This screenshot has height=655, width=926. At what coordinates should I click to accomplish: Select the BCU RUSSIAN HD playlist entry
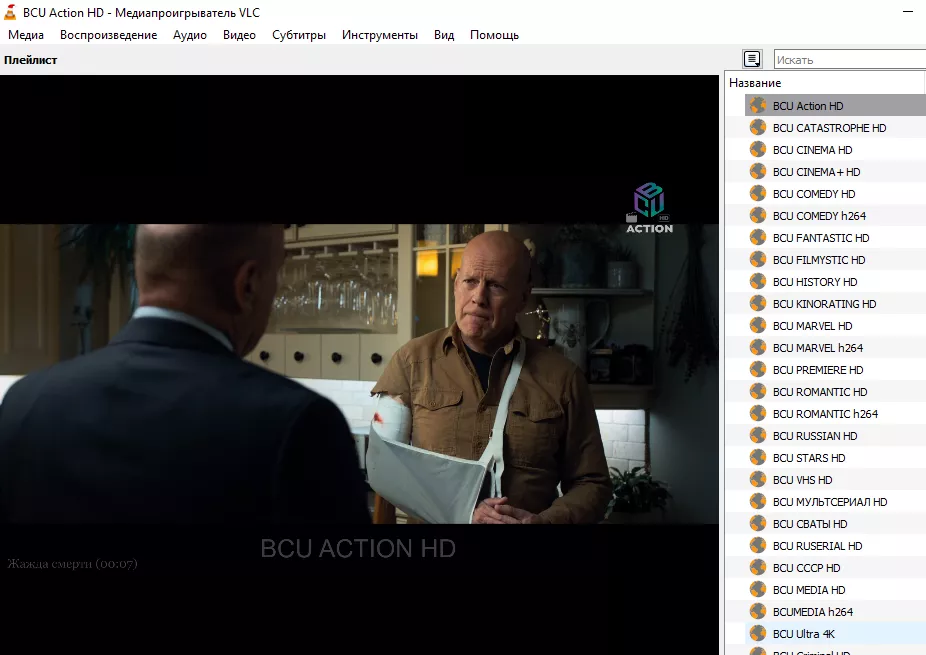pos(835,436)
